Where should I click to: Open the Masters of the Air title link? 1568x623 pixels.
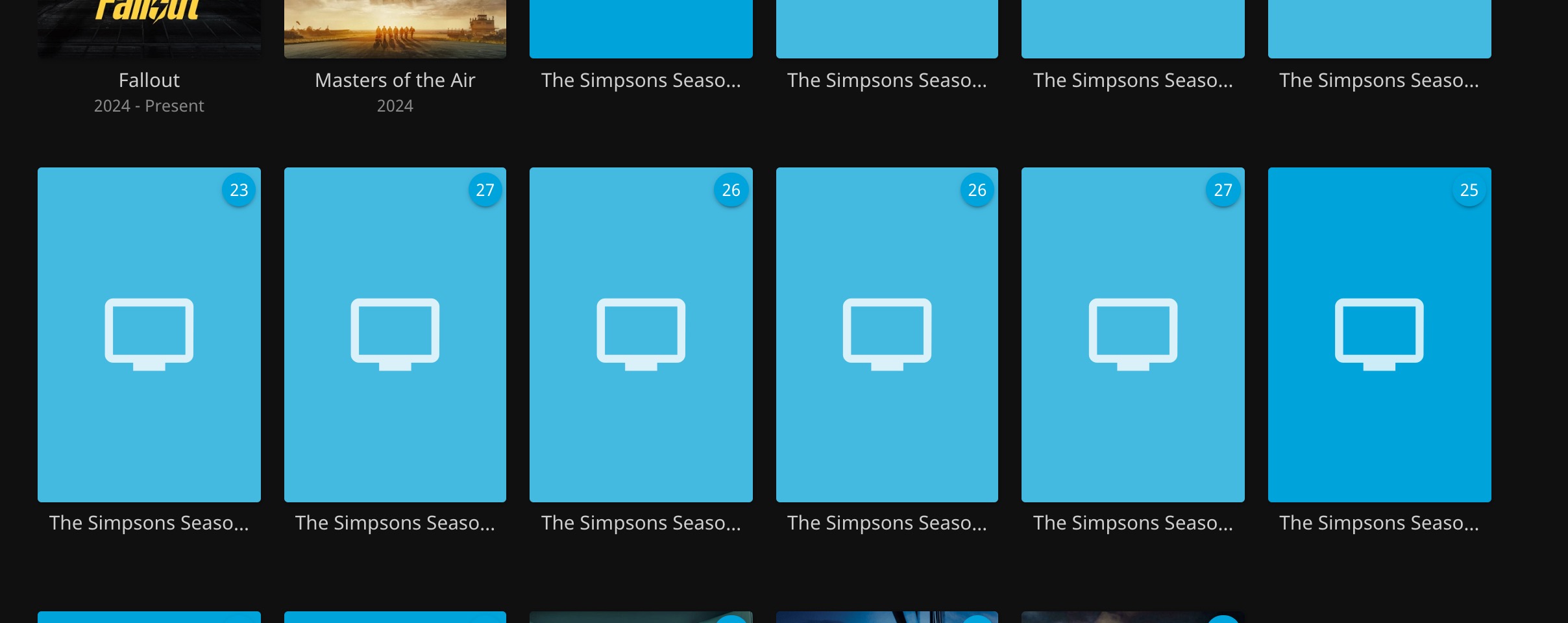point(395,80)
